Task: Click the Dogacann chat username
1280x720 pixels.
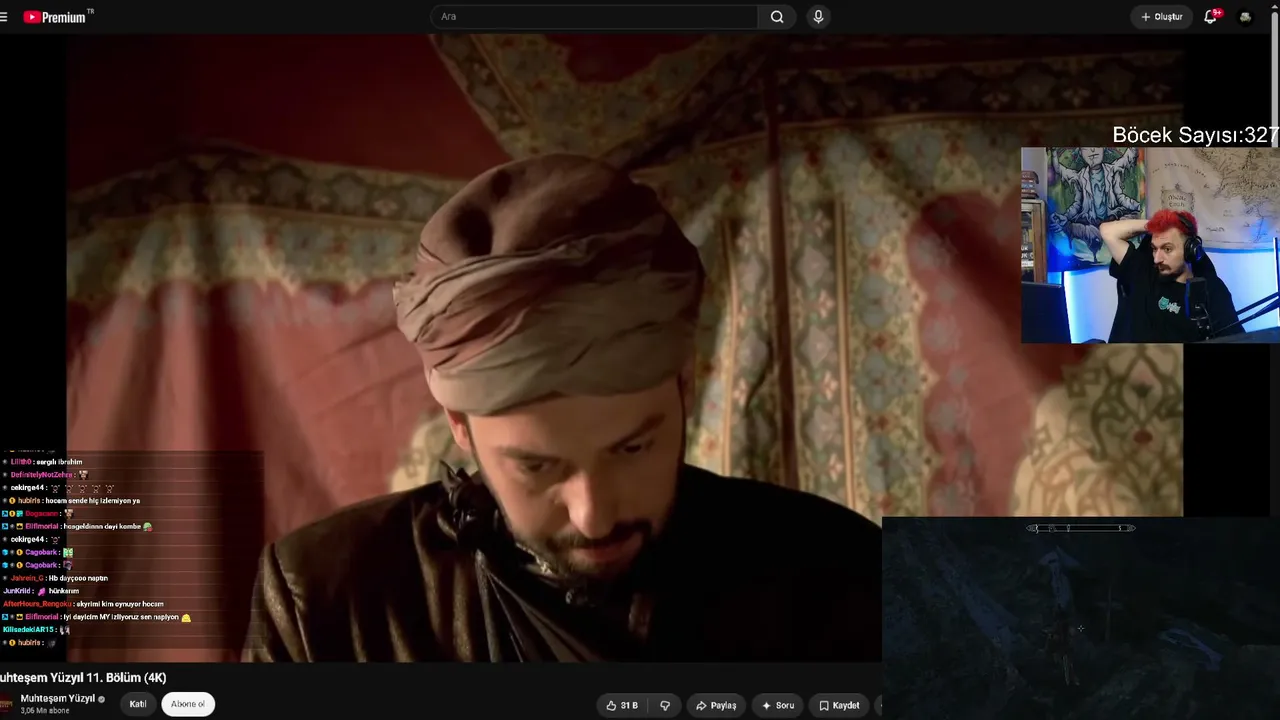Action: click(42, 513)
